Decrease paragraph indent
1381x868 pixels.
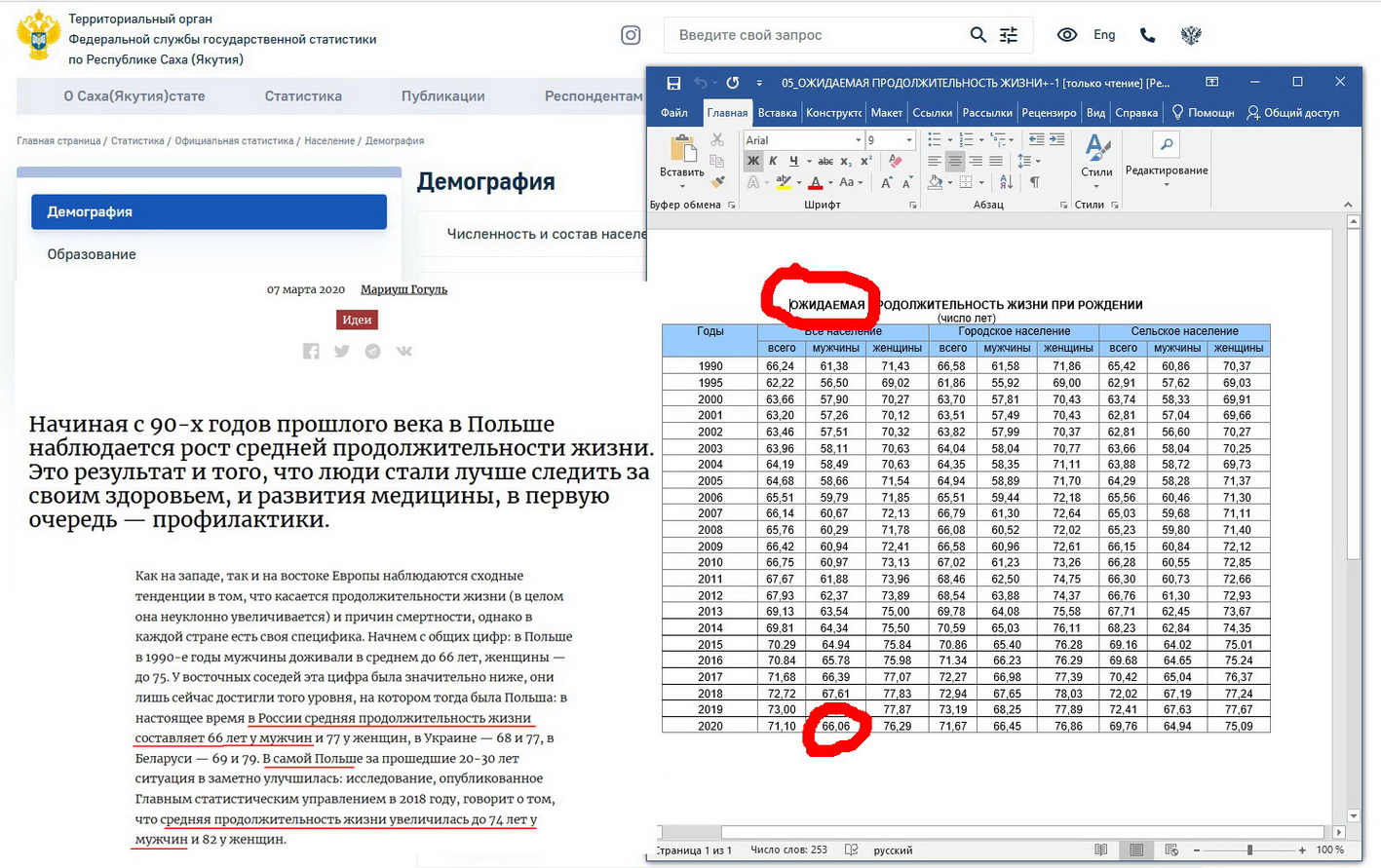click(1036, 140)
